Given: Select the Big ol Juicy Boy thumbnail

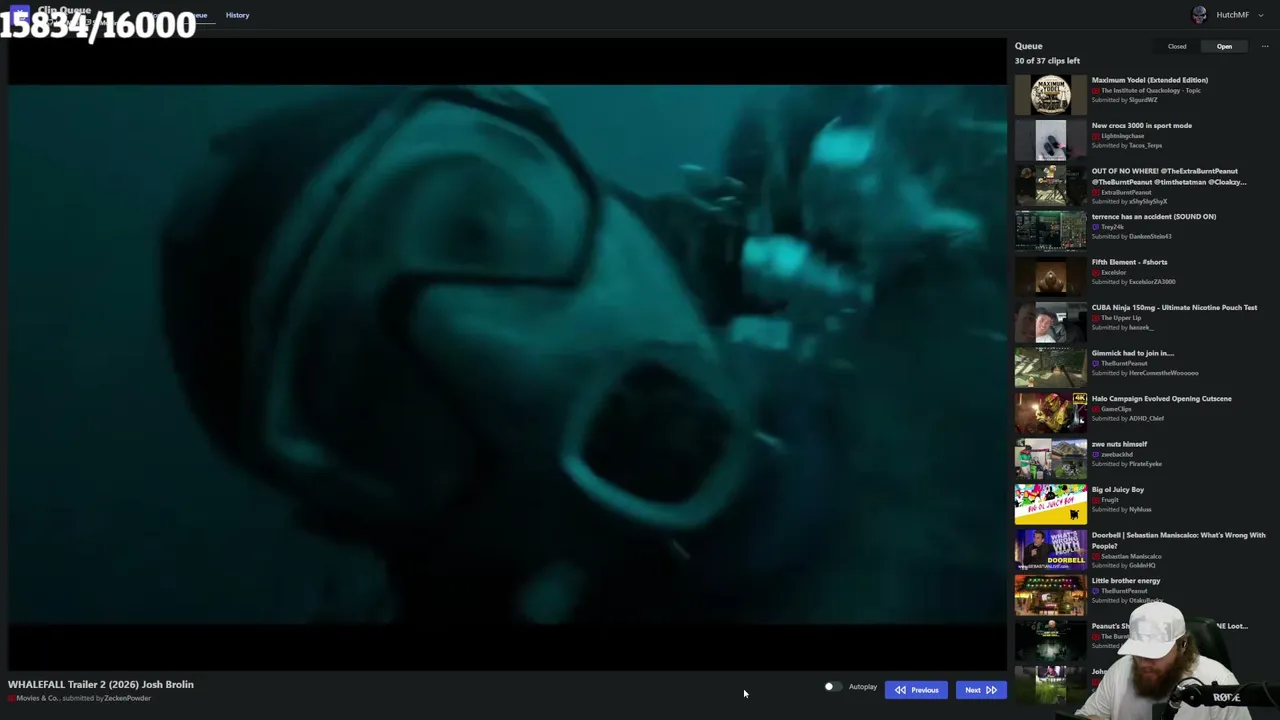Looking at the screenshot, I should pos(1050,505).
